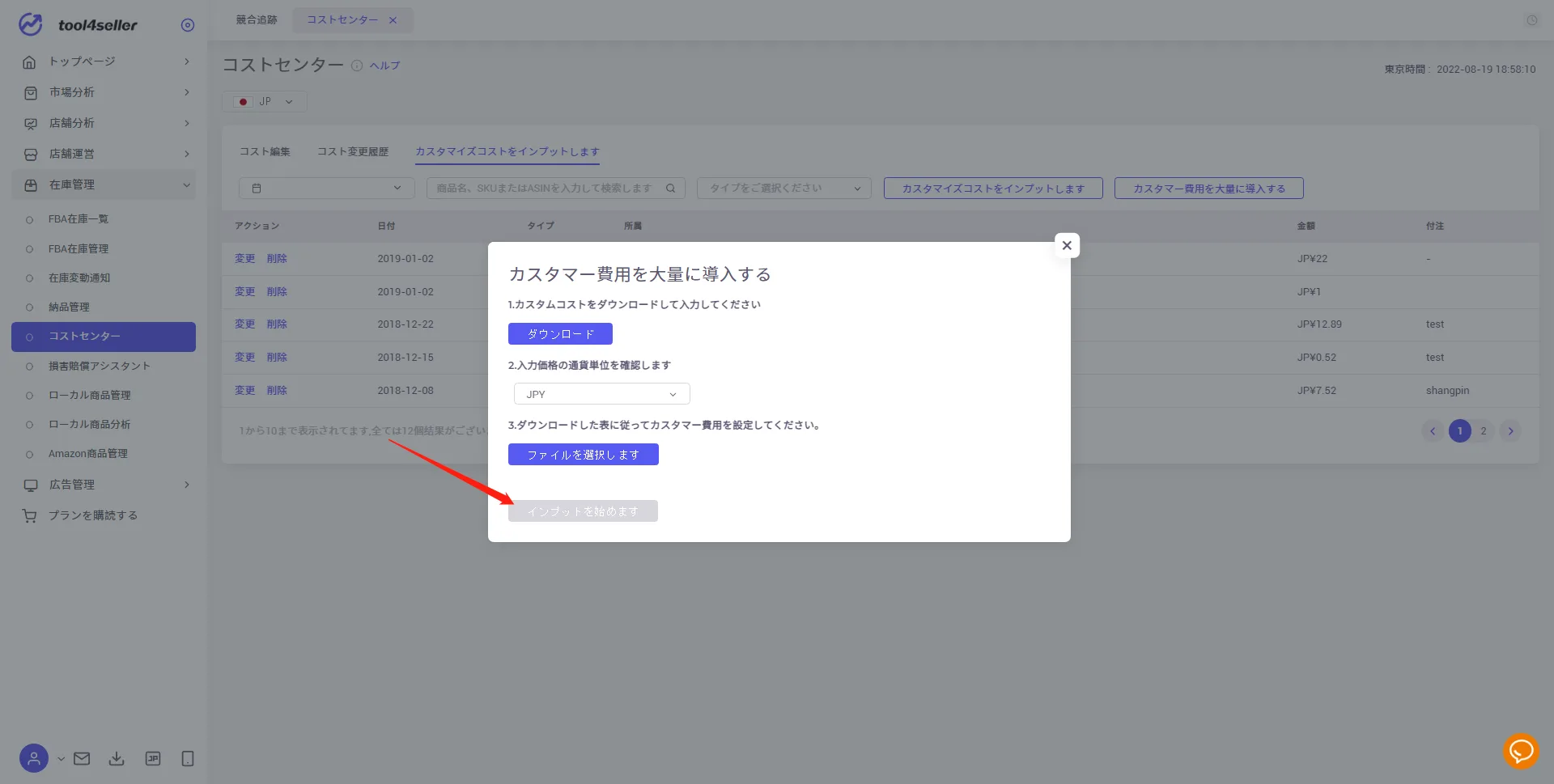
Task: Go to next page arrow
Action: pos(1510,431)
